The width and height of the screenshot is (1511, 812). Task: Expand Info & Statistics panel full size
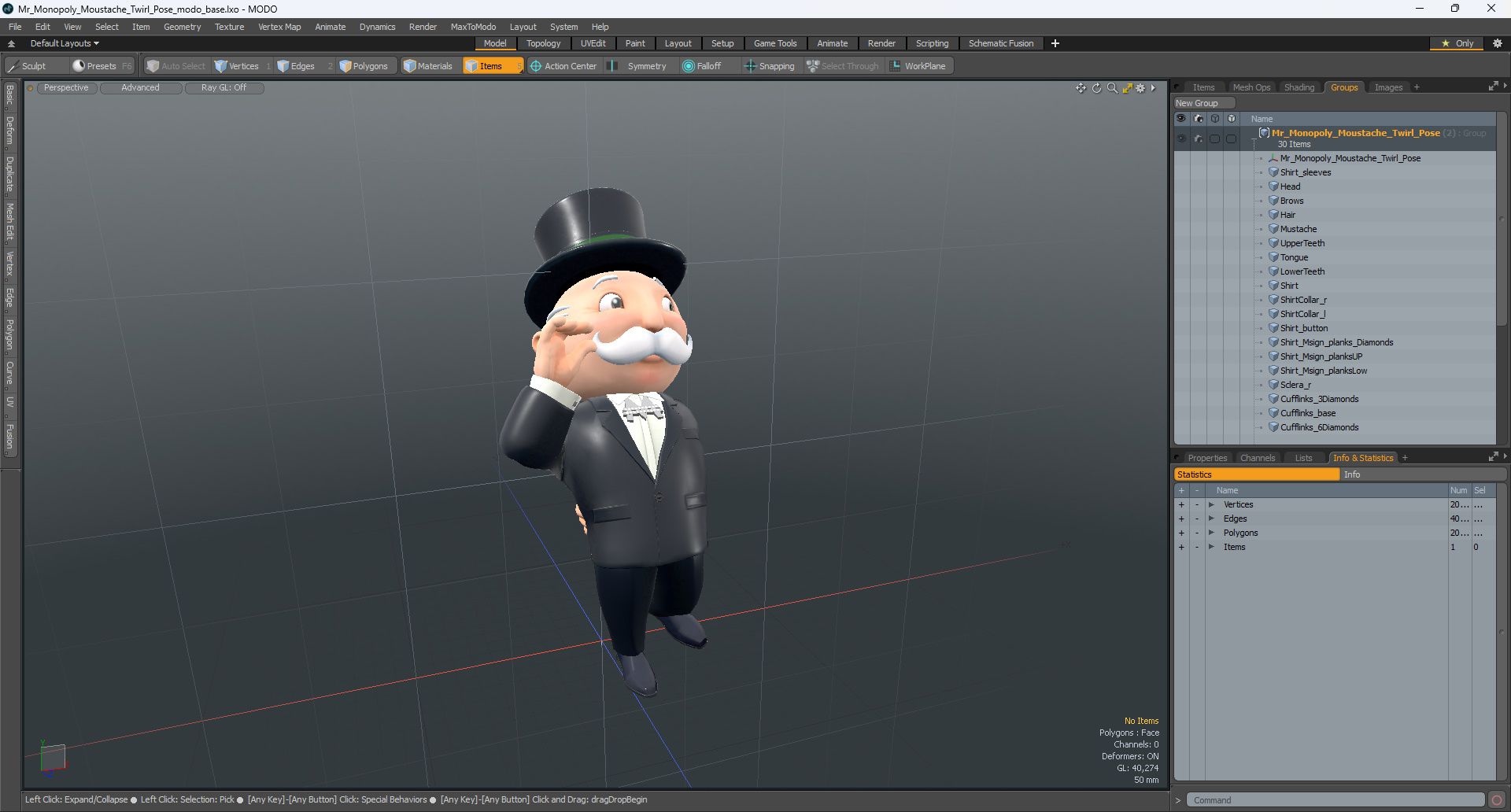(1493, 457)
